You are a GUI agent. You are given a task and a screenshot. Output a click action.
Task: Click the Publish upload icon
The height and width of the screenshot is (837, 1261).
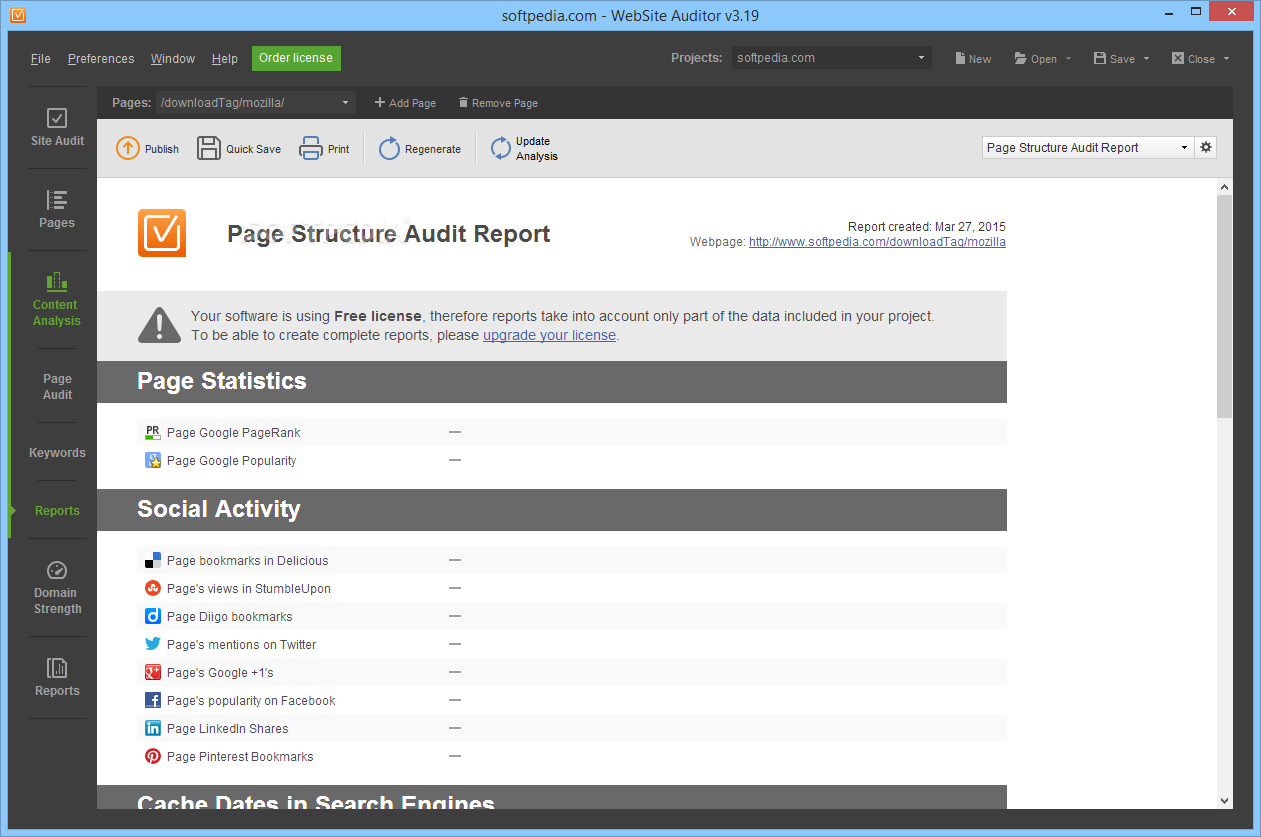tap(128, 148)
